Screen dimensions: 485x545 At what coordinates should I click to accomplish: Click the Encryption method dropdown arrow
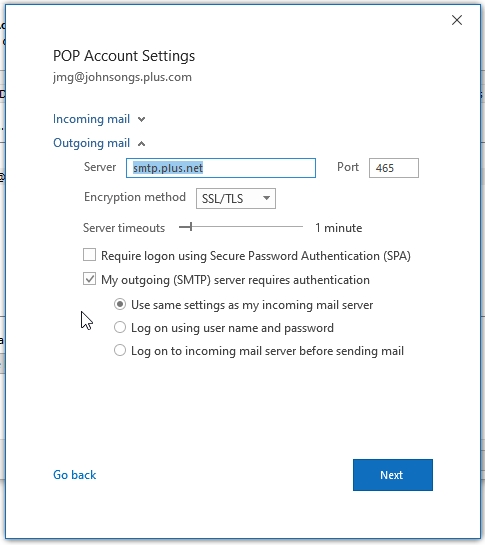[266, 198]
